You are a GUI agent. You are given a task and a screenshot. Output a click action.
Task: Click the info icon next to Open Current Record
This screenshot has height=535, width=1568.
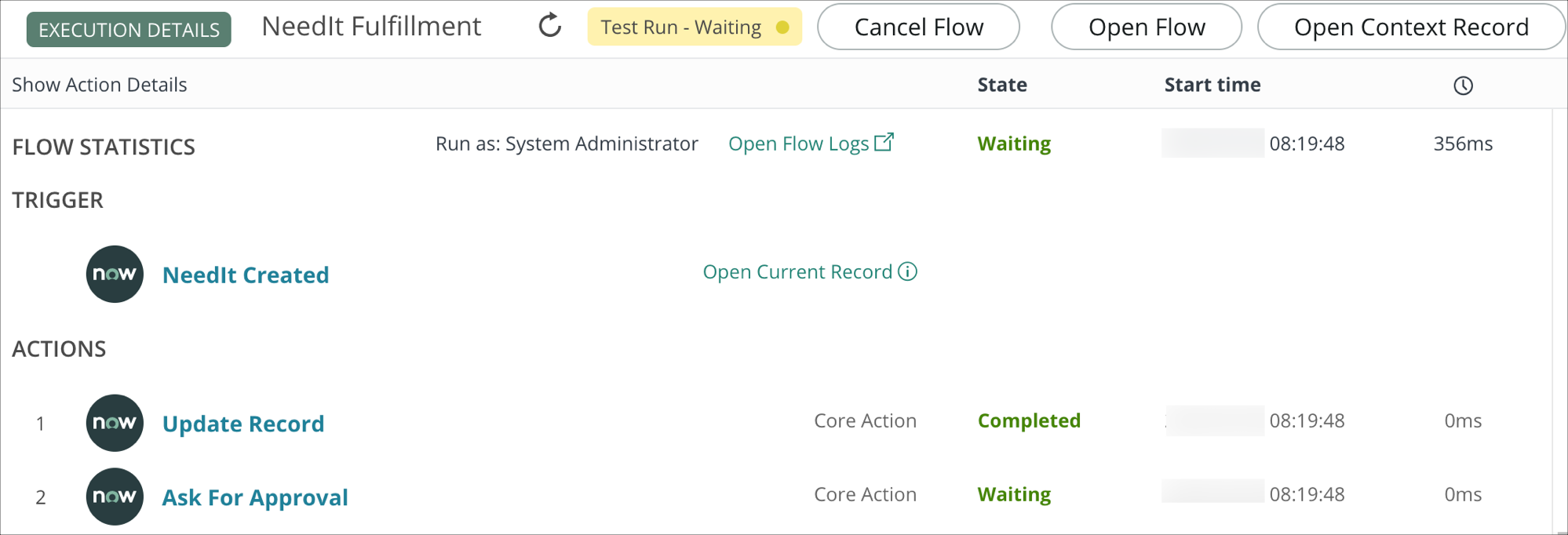907,272
